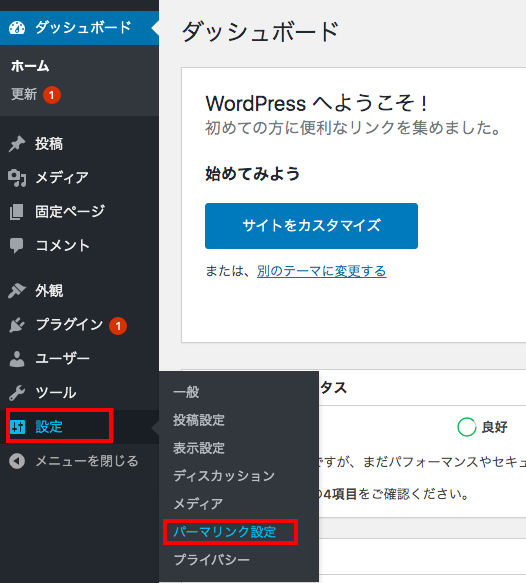
Task: Click the Dashboard gauge icon
Action: click(x=17, y=28)
